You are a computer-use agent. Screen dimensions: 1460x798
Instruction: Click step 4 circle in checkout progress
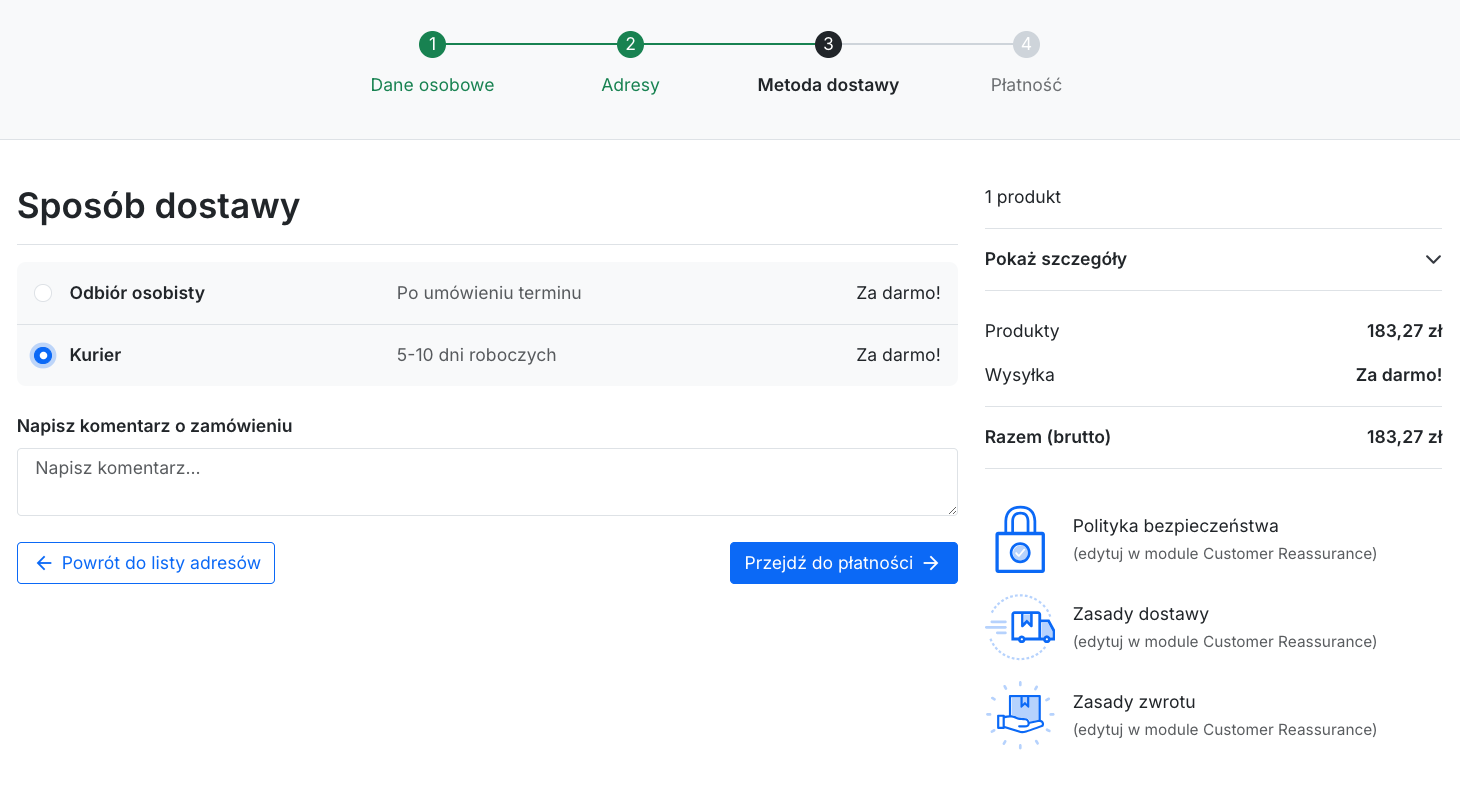click(1026, 44)
